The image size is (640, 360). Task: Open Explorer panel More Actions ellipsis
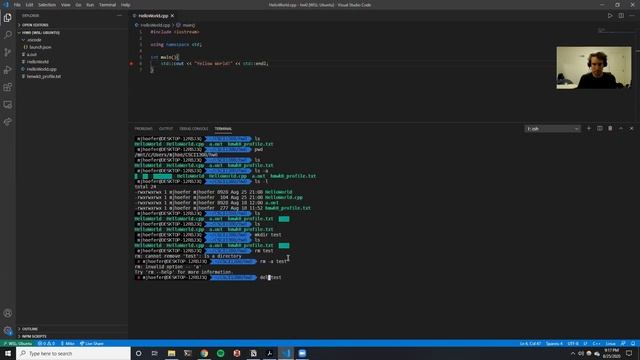point(119,16)
